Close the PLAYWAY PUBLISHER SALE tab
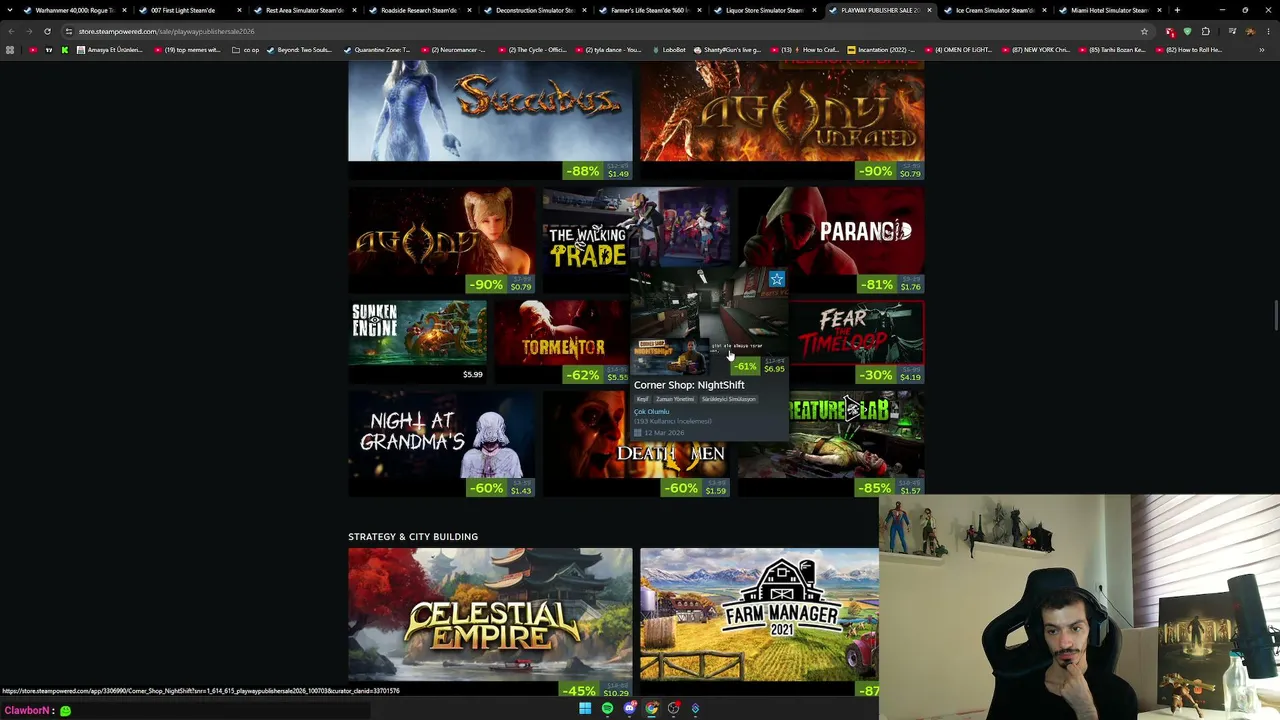 [929, 10]
